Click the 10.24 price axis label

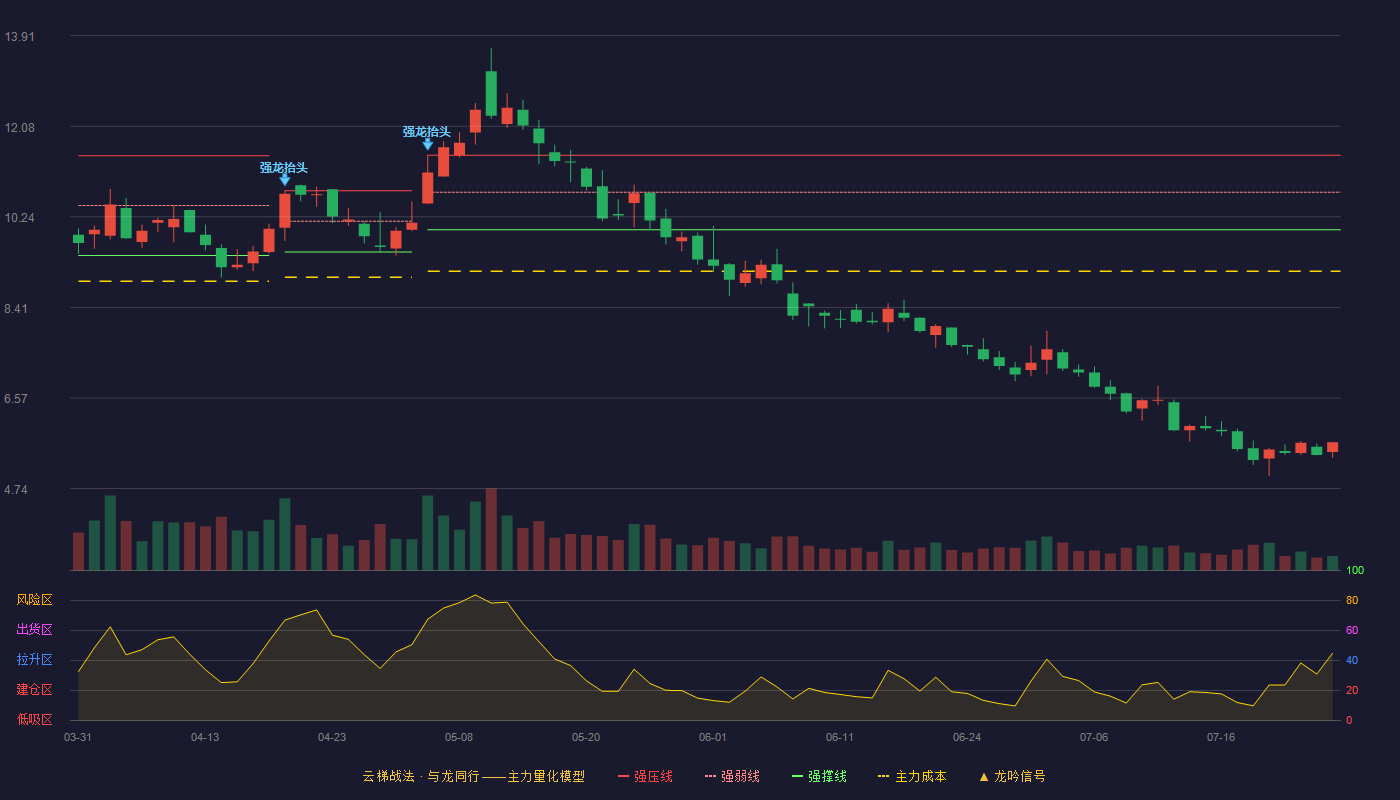point(20,218)
